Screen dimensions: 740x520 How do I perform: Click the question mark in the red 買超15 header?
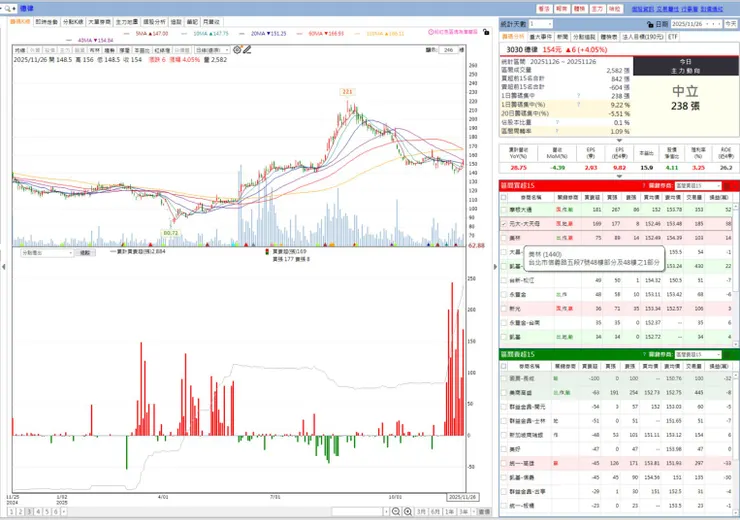point(644,185)
